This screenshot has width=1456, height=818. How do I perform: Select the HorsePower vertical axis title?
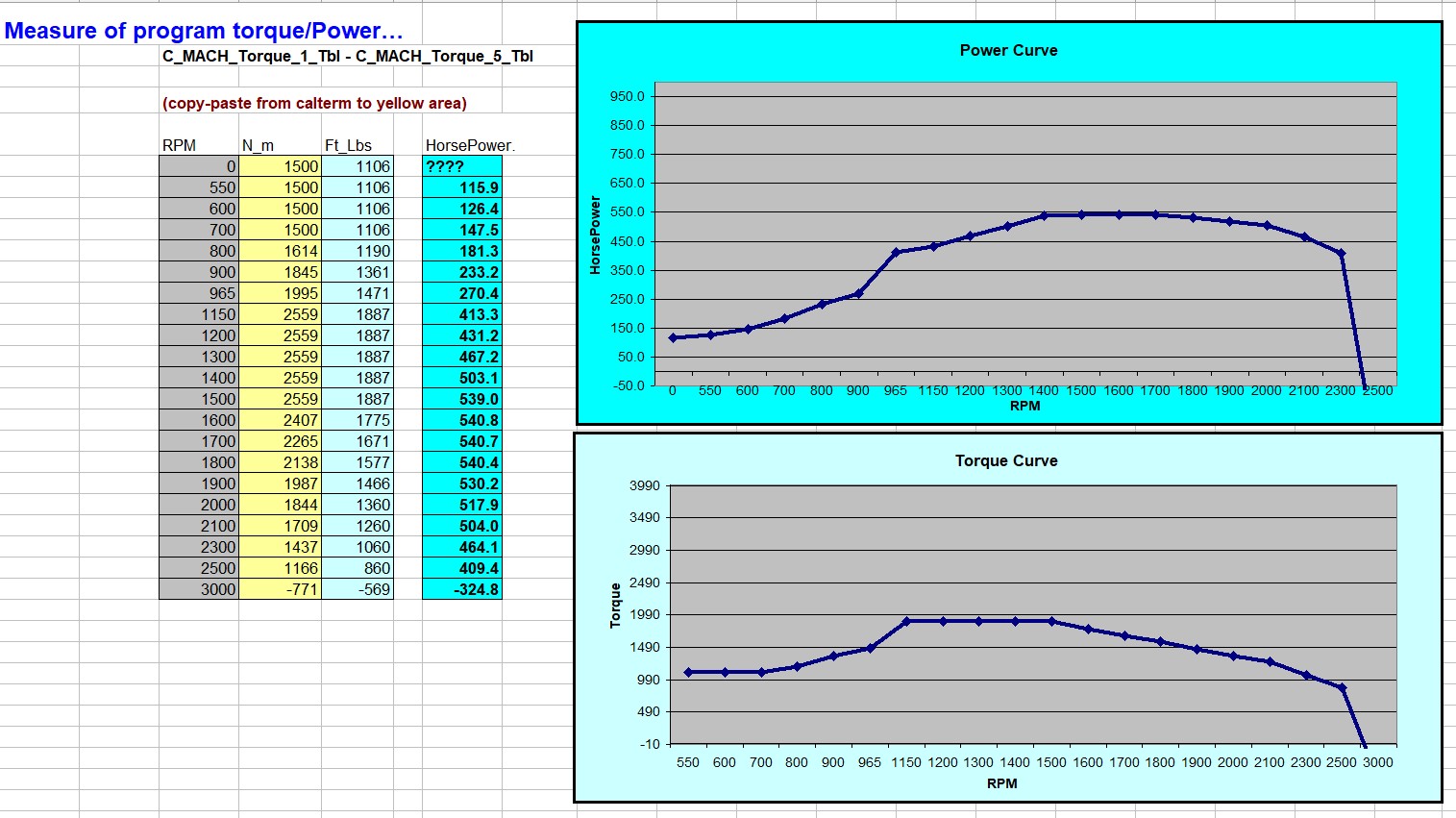(x=595, y=235)
